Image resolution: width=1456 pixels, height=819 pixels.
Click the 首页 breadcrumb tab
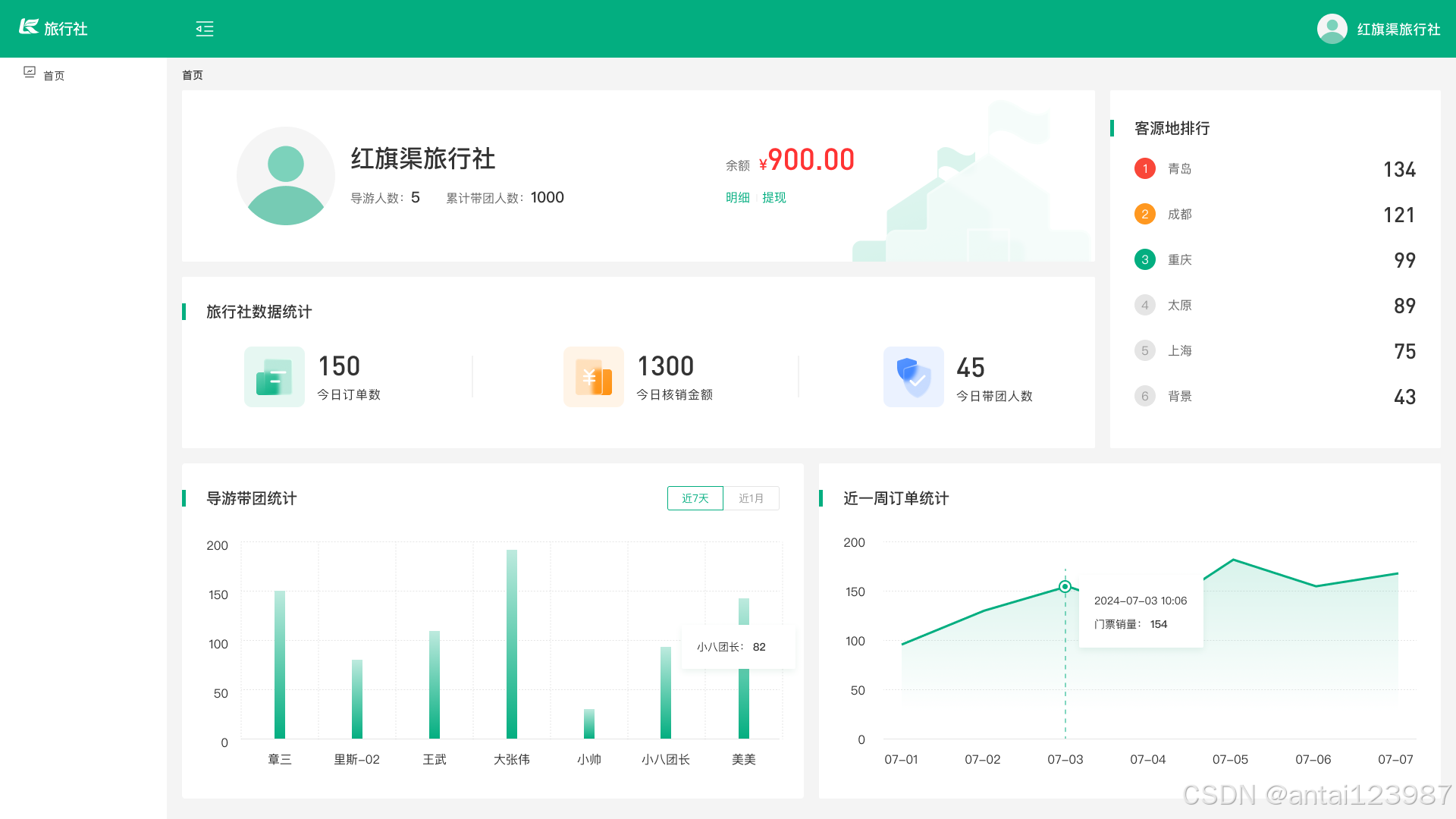coord(193,75)
